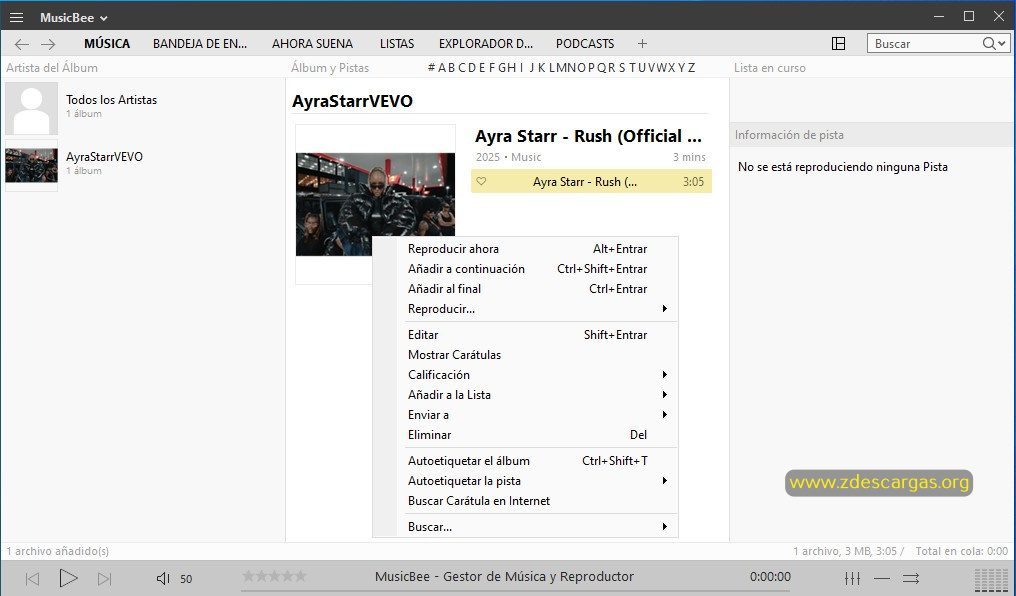Image resolution: width=1016 pixels, height=596 pixels.
Task: Click the playback progress bar
Action: (x=515, y=590)
